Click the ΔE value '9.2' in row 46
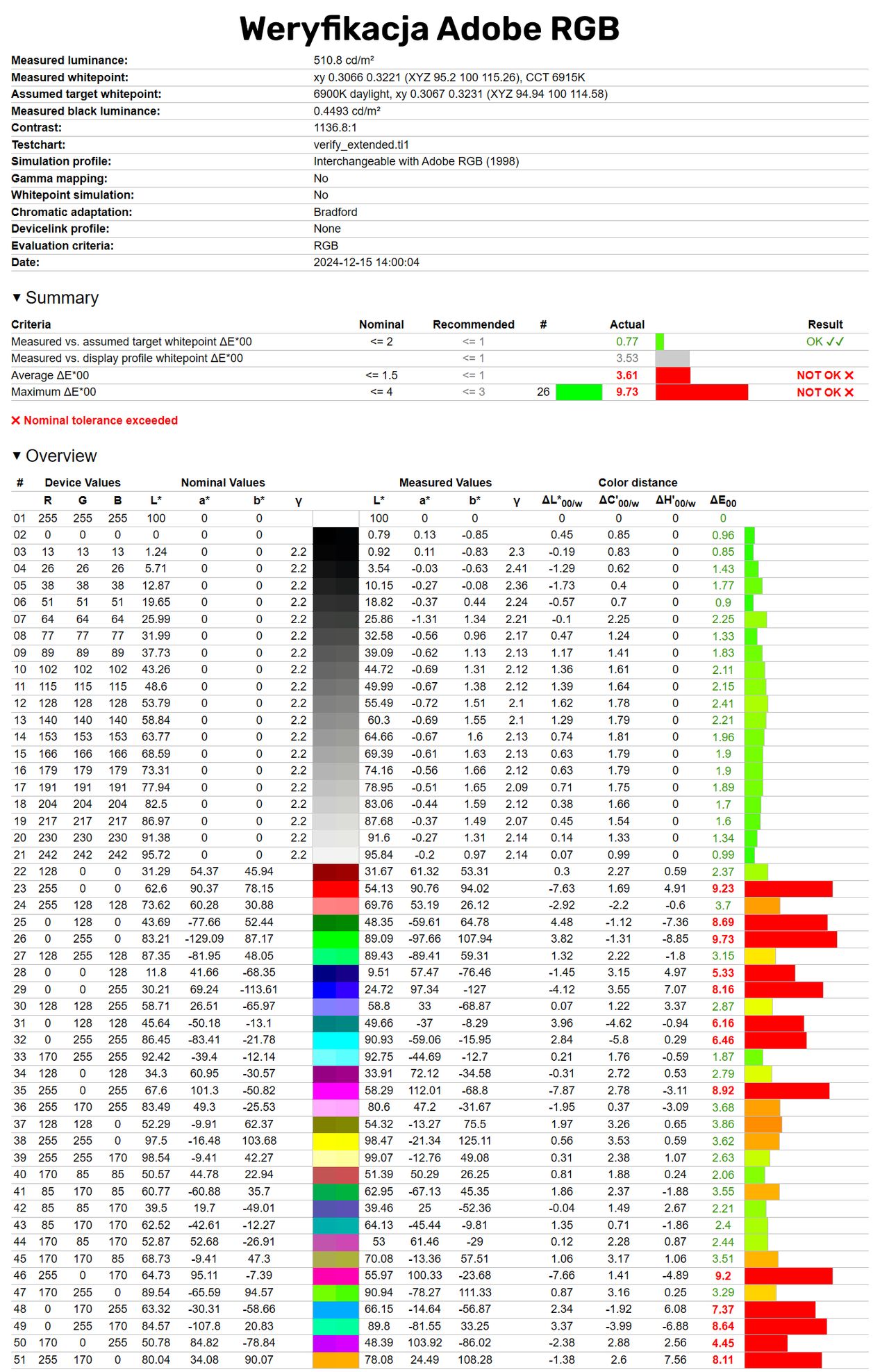The height and width of the screenshot is (1372, 889). point(723,1275)
